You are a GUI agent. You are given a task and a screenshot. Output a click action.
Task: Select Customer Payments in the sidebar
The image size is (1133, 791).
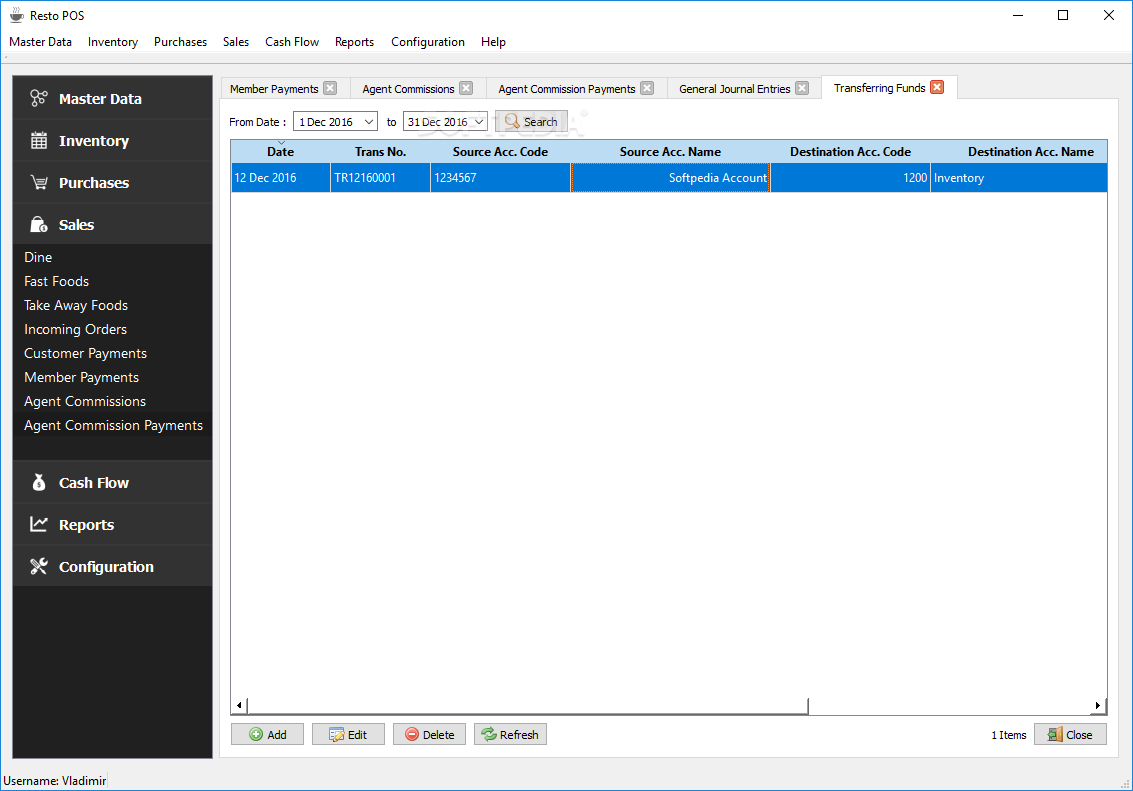[112, 353]
